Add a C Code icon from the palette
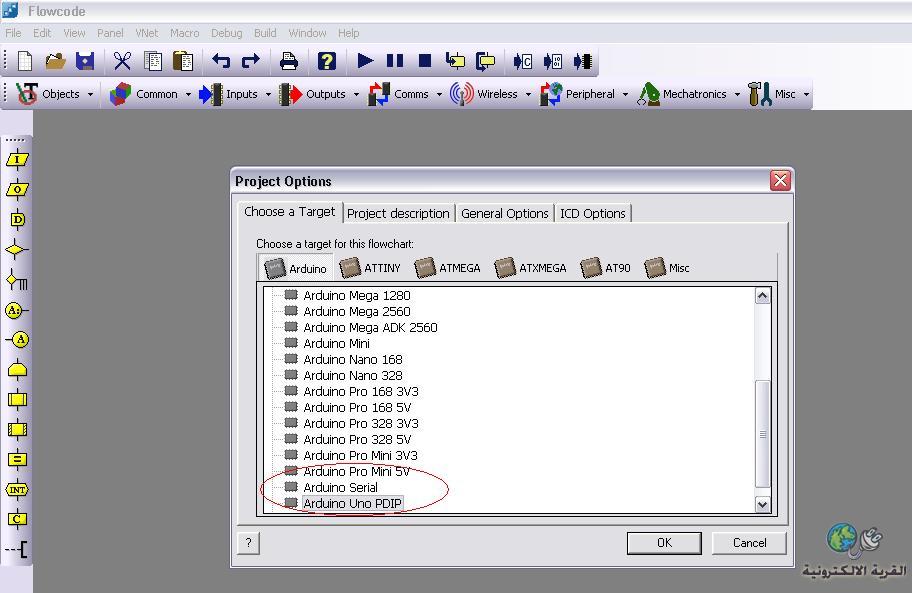 pyautogui.click(x=17, y=519)
